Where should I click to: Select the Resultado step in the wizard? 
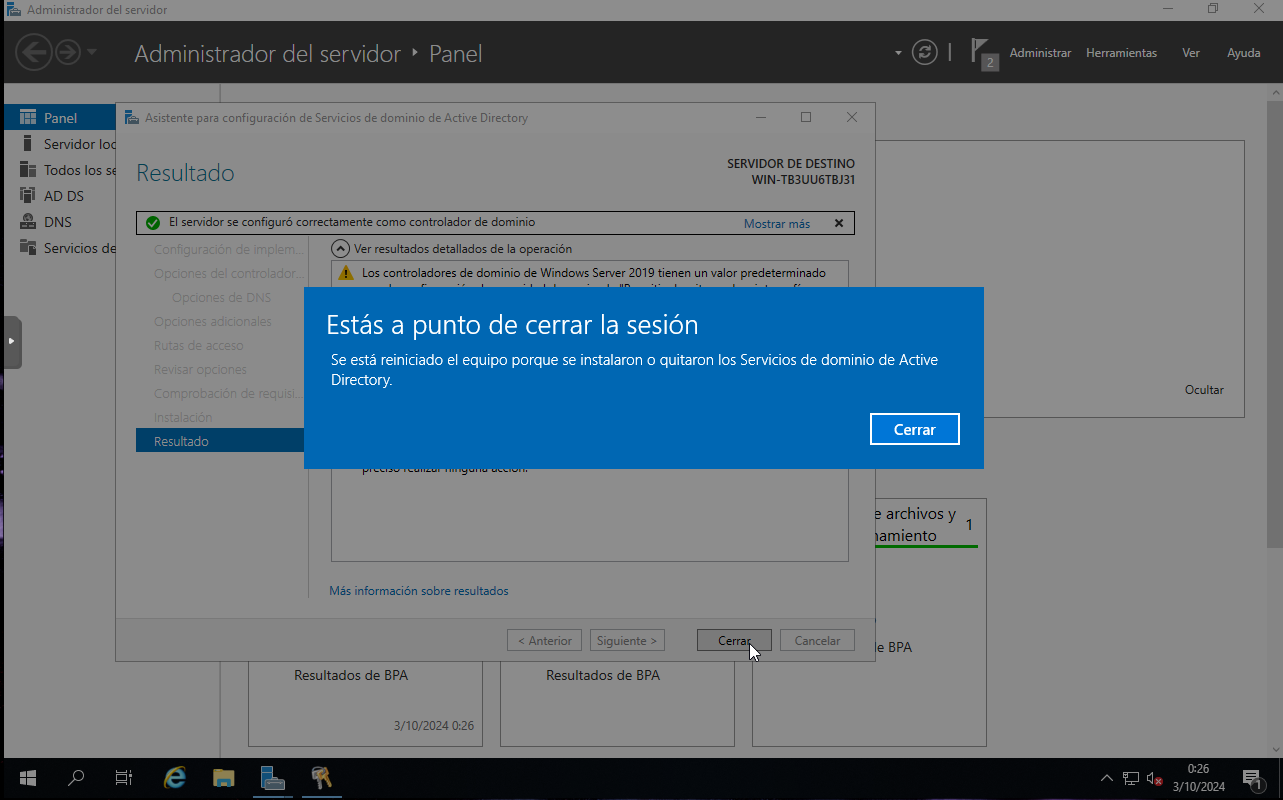(x=220, y=441)
